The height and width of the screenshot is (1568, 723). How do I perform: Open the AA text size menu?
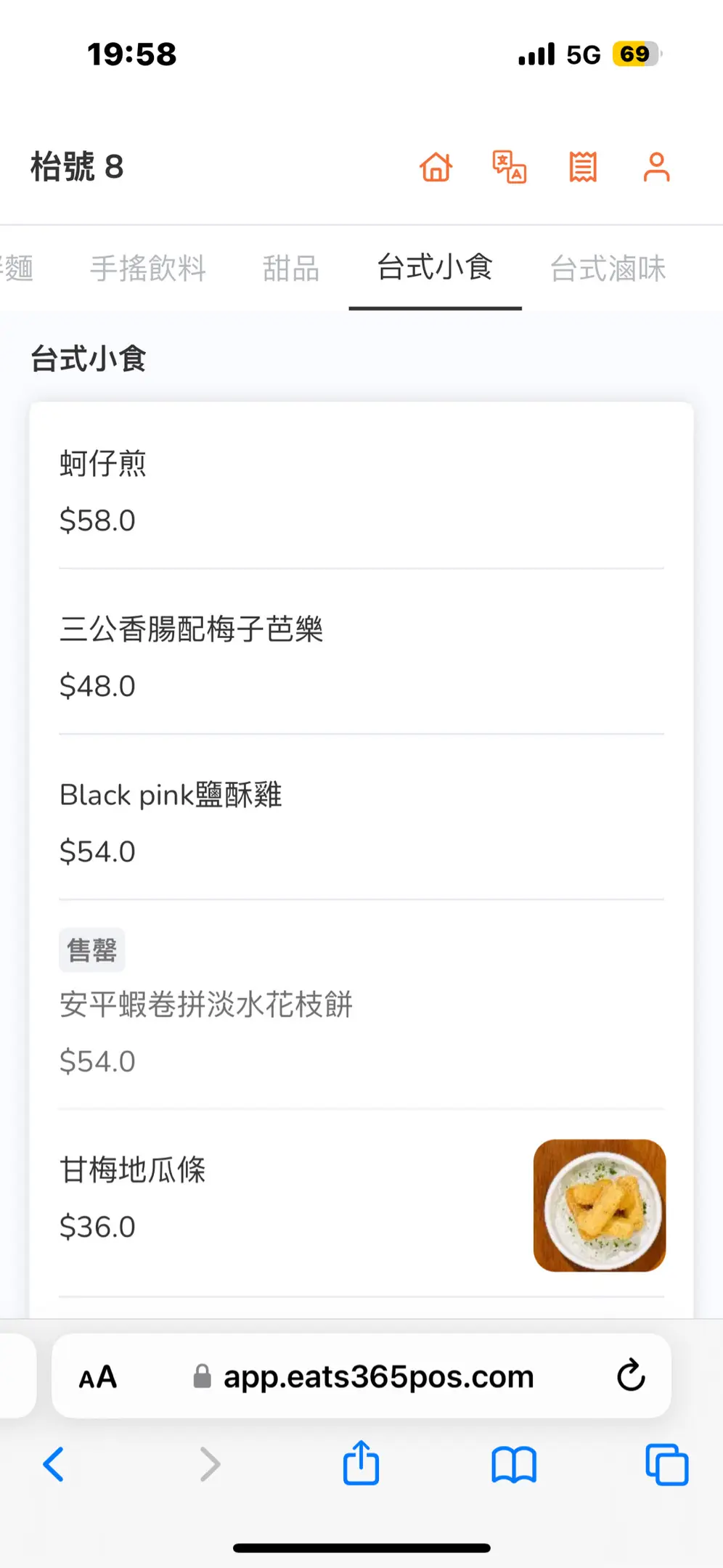[98, 1376]
